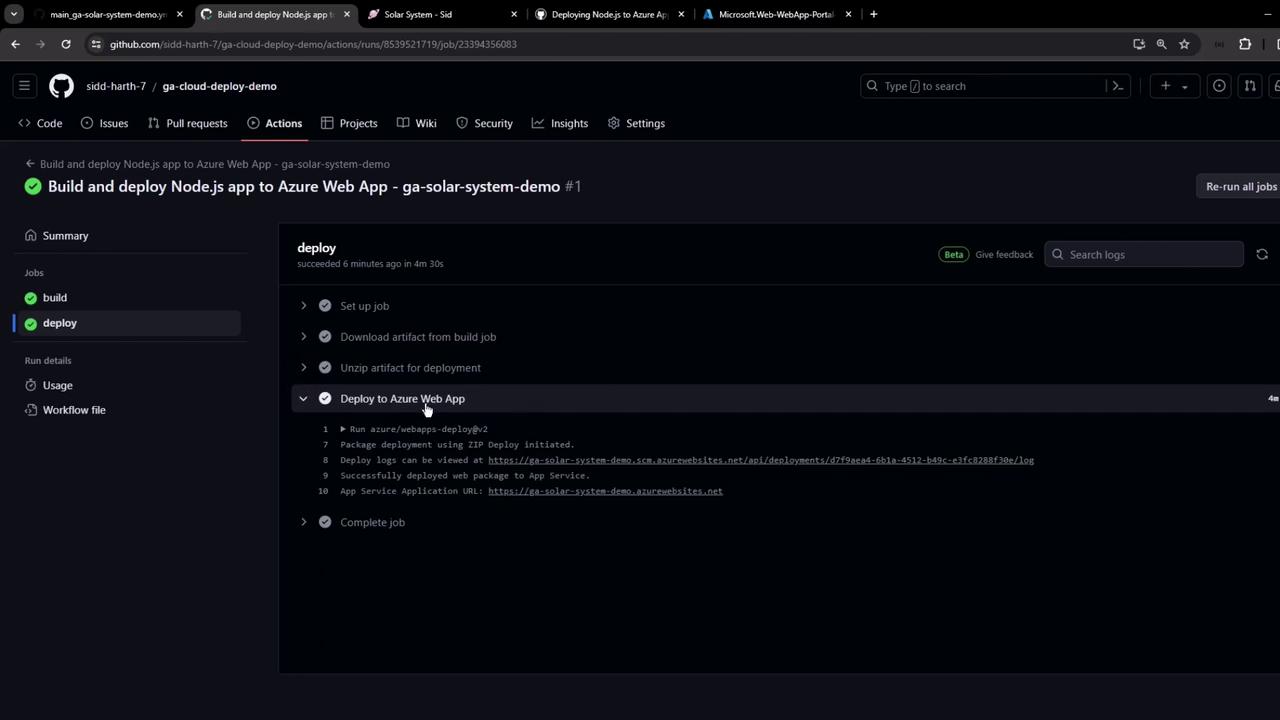1280x720 pixels.
Task: Switch to Deploying Node.js to Azure tab
Action: tap(610, 14)
